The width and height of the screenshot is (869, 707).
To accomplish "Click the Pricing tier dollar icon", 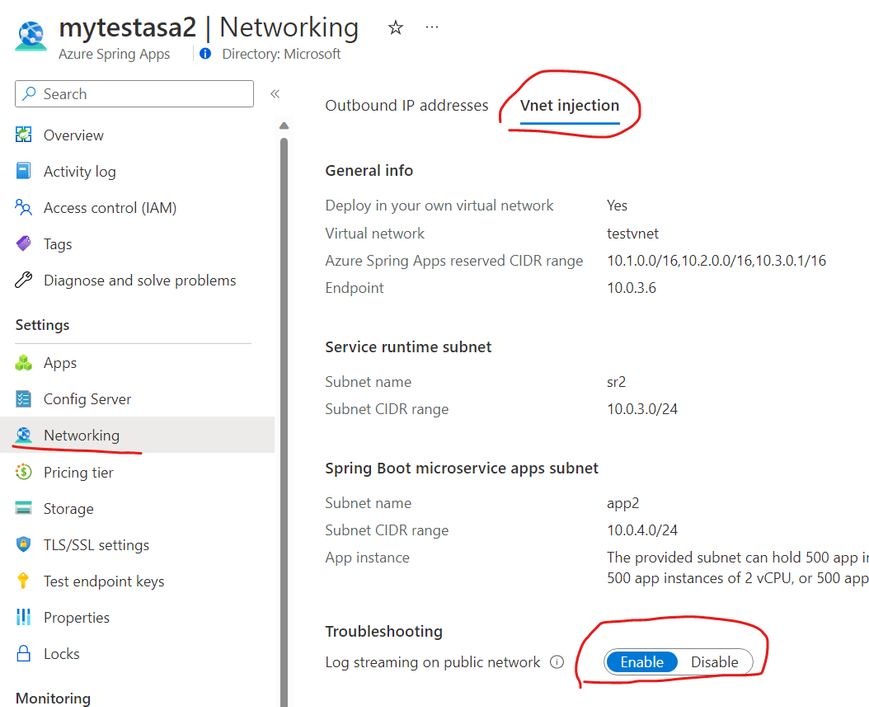I will click(x=23, y=472).
